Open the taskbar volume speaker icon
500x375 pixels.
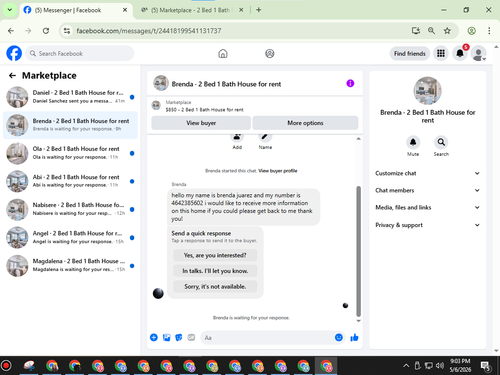coord(440,366)
